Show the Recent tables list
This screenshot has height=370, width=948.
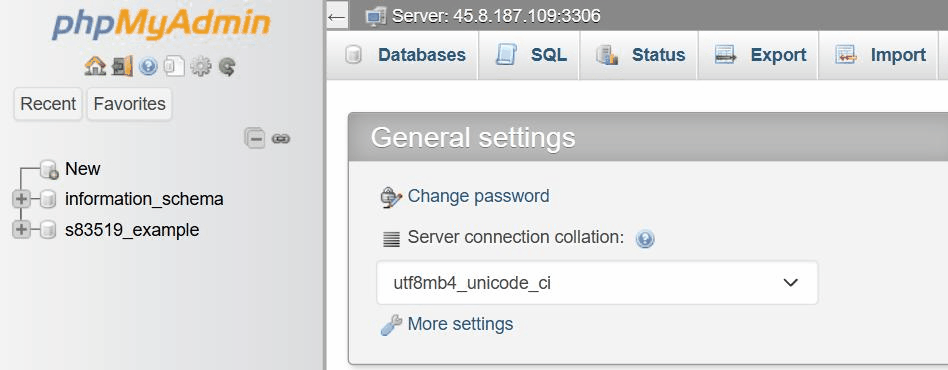48,104
